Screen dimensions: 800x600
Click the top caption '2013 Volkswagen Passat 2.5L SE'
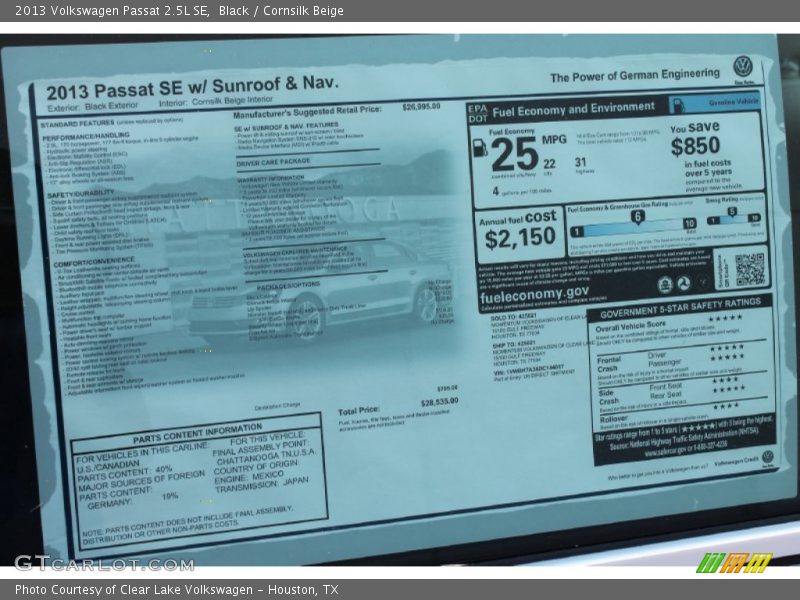112,11
